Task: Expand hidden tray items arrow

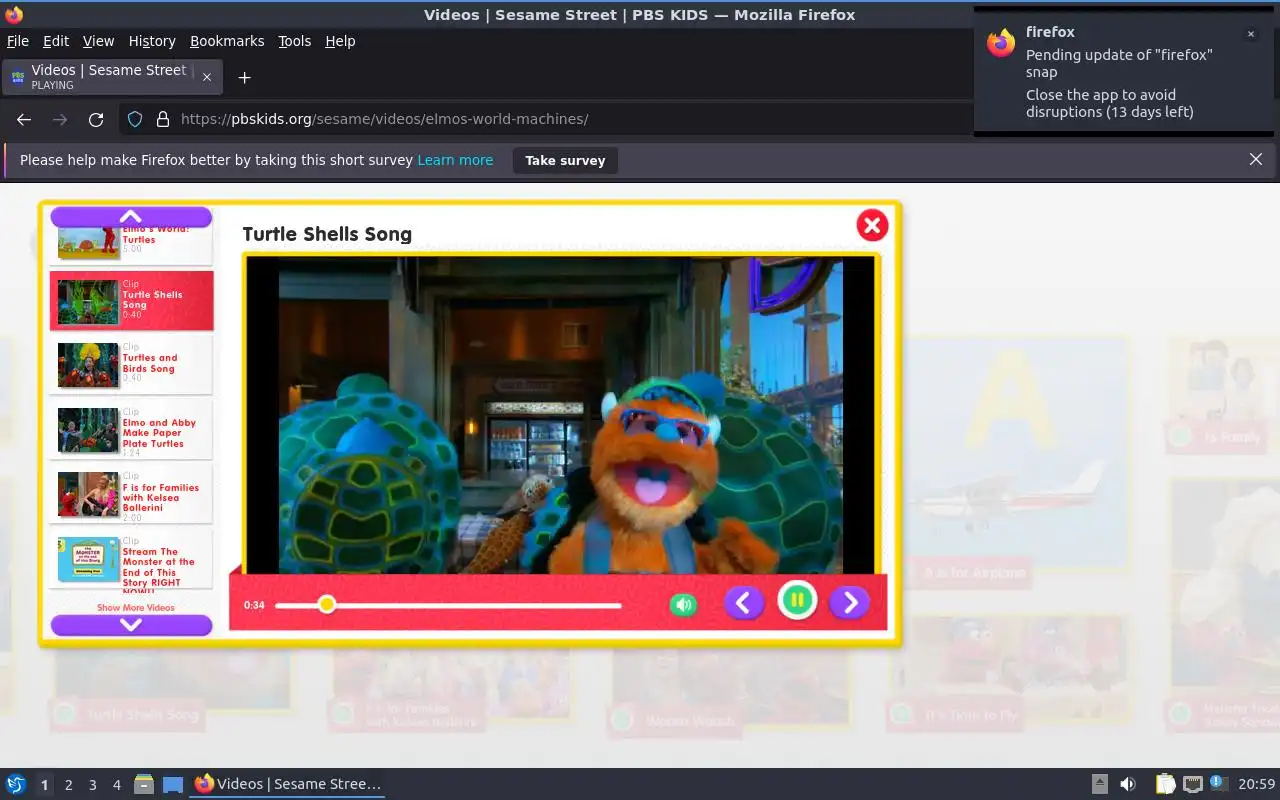Action: click(1099, 784)
